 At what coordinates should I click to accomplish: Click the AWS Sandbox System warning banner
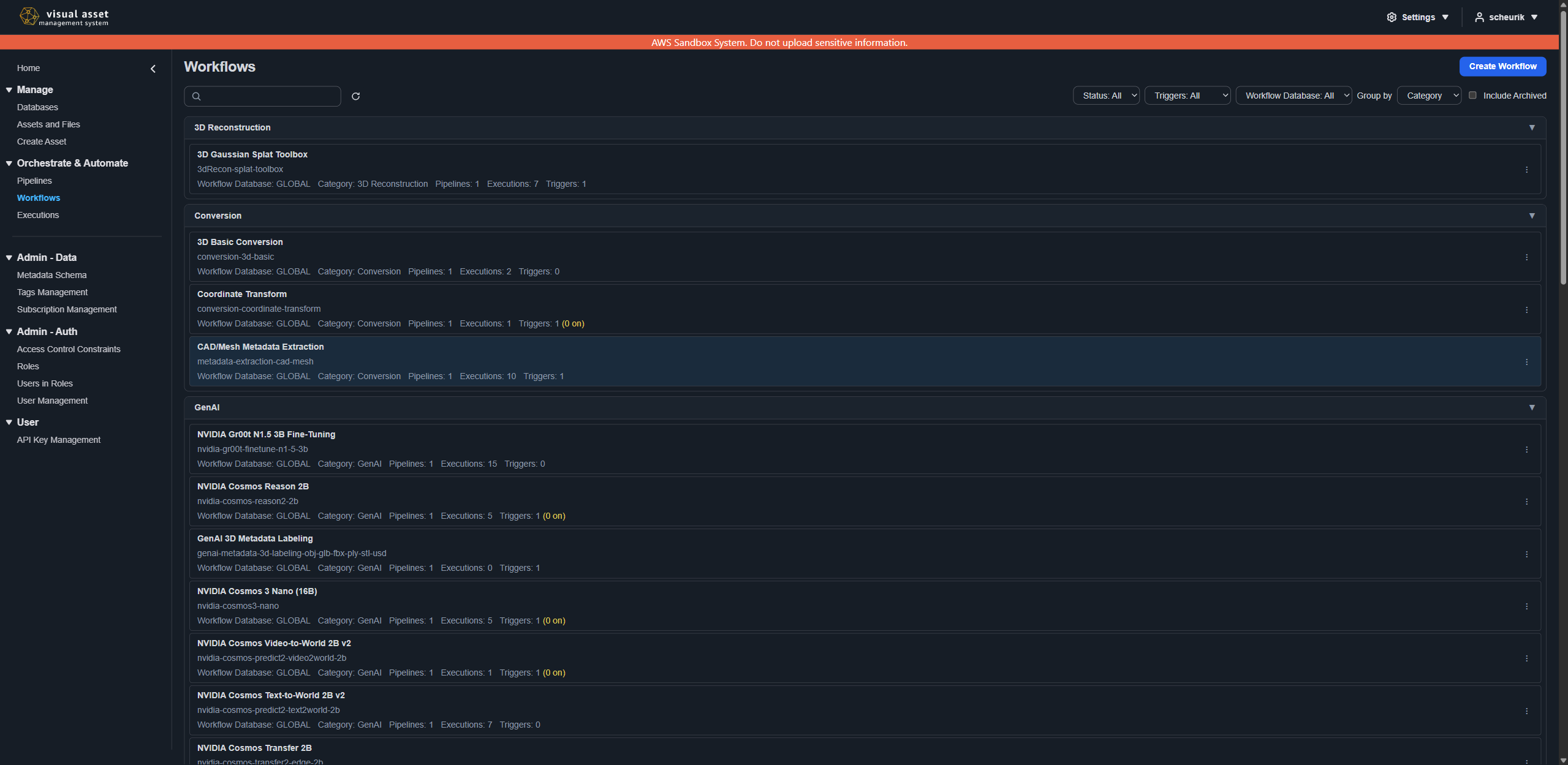[779, 42]
